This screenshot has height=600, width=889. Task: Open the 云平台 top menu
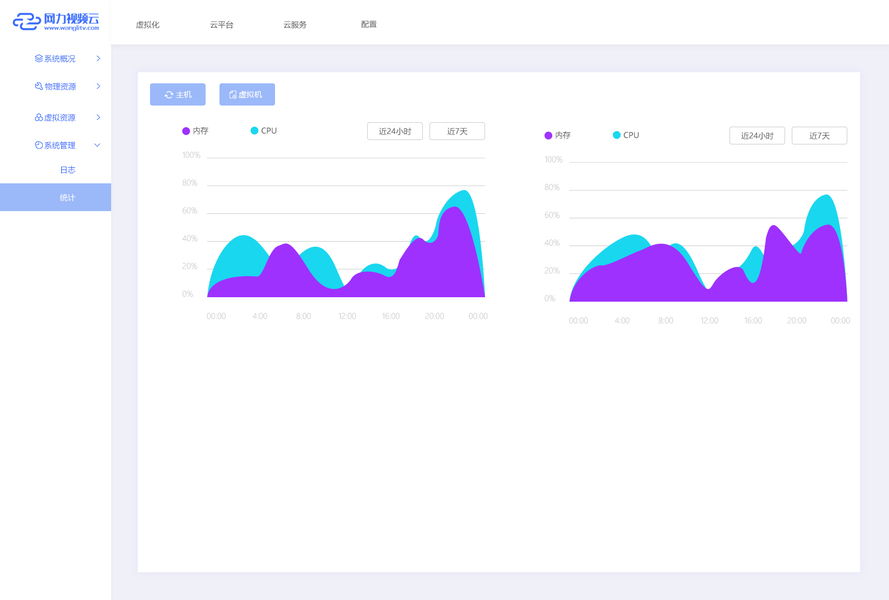pyautogui.click(x=221, y=24)
